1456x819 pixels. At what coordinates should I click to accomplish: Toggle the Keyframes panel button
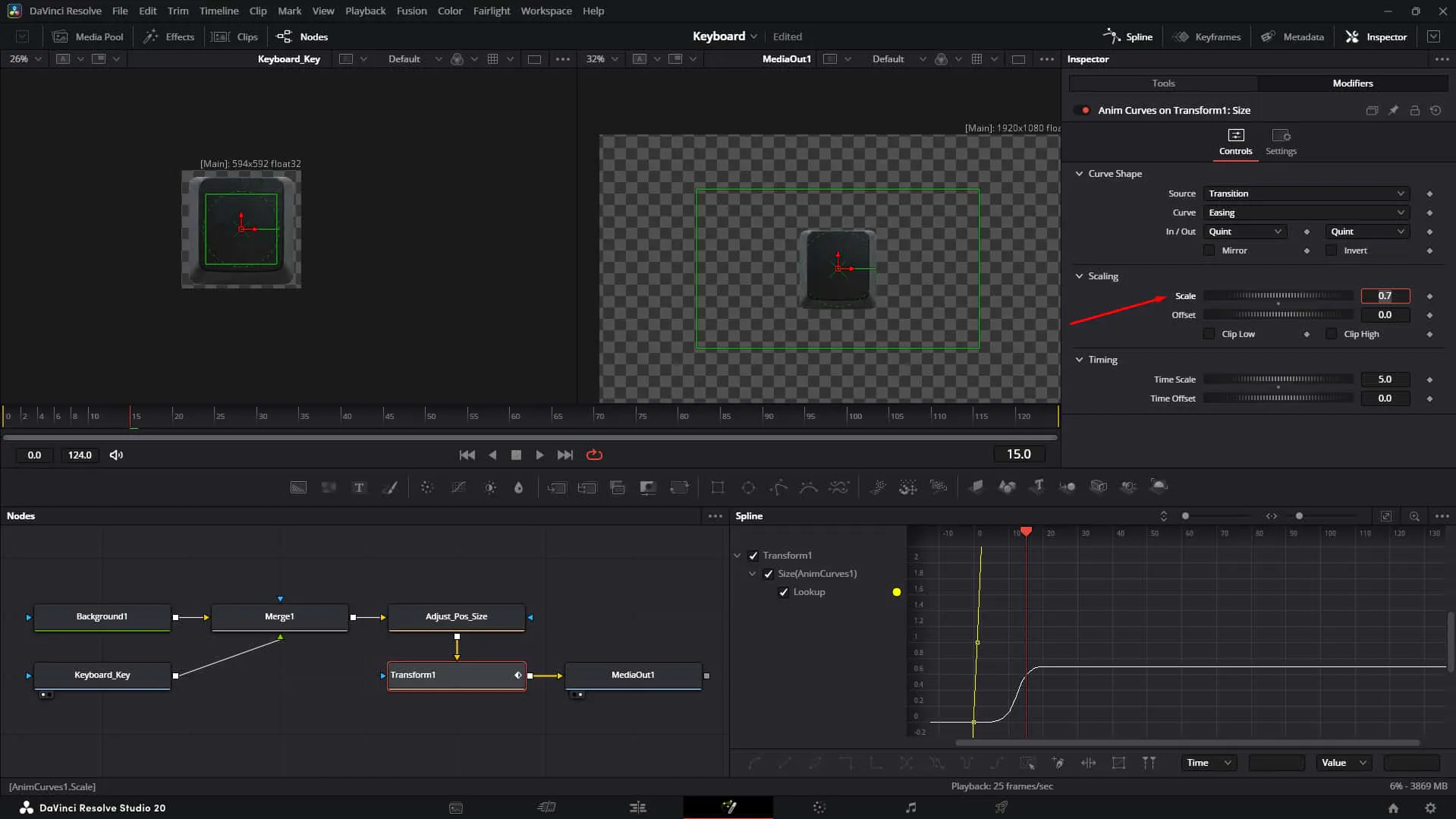(1206, 36)
